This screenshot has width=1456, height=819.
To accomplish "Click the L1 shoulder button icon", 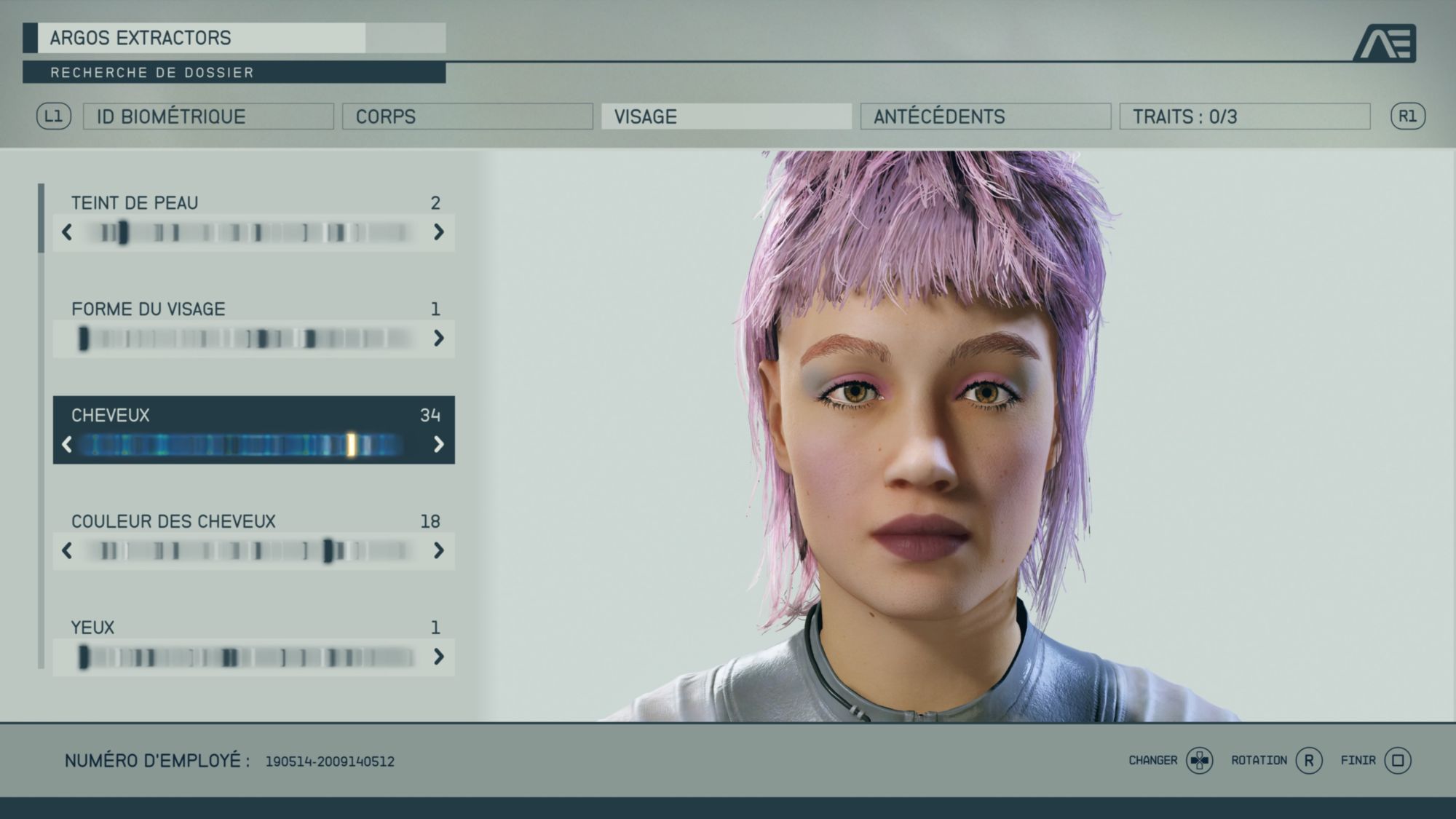I will tap(54, 116).
